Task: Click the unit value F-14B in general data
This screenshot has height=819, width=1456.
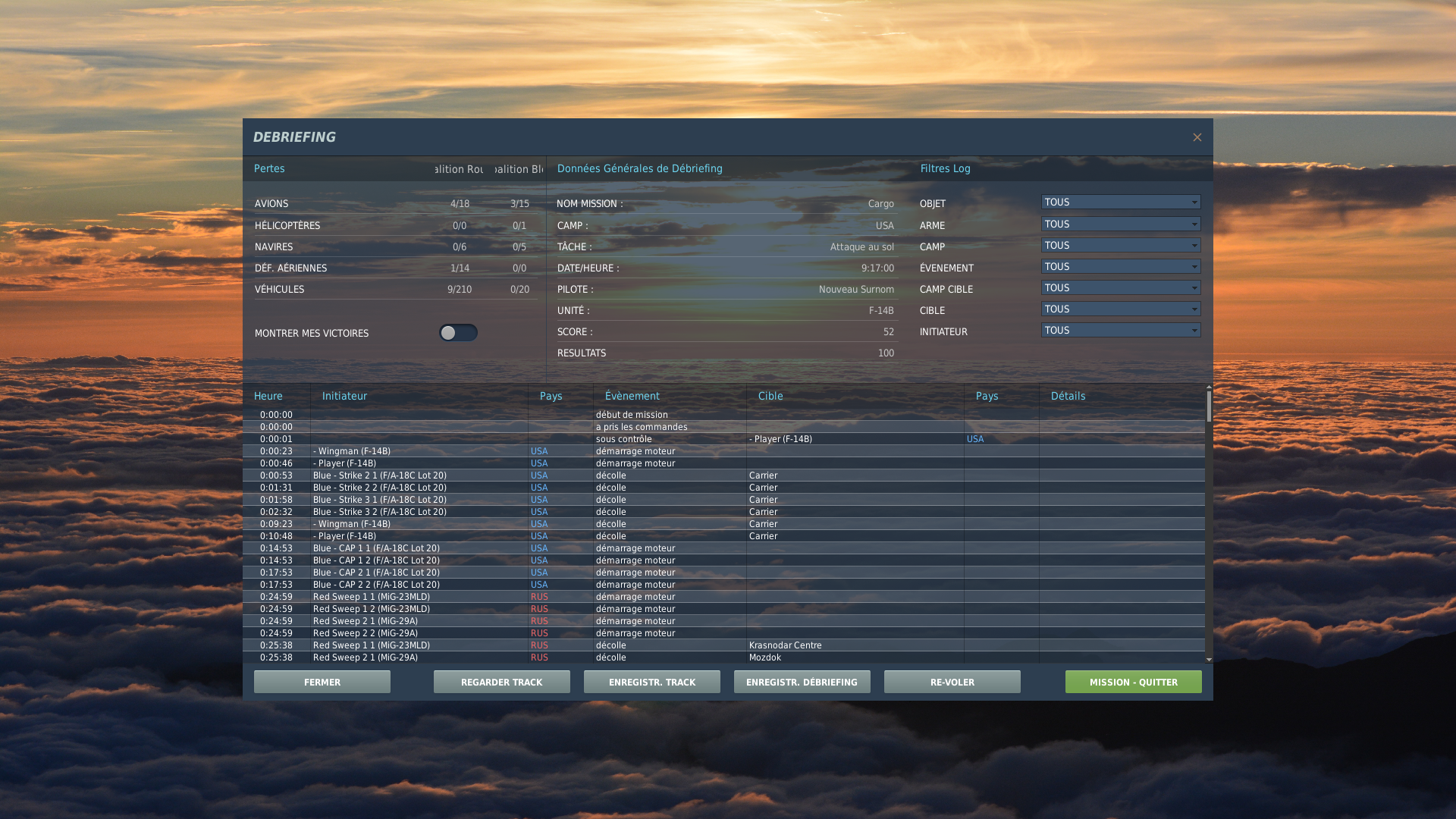Action: point(881,311)
